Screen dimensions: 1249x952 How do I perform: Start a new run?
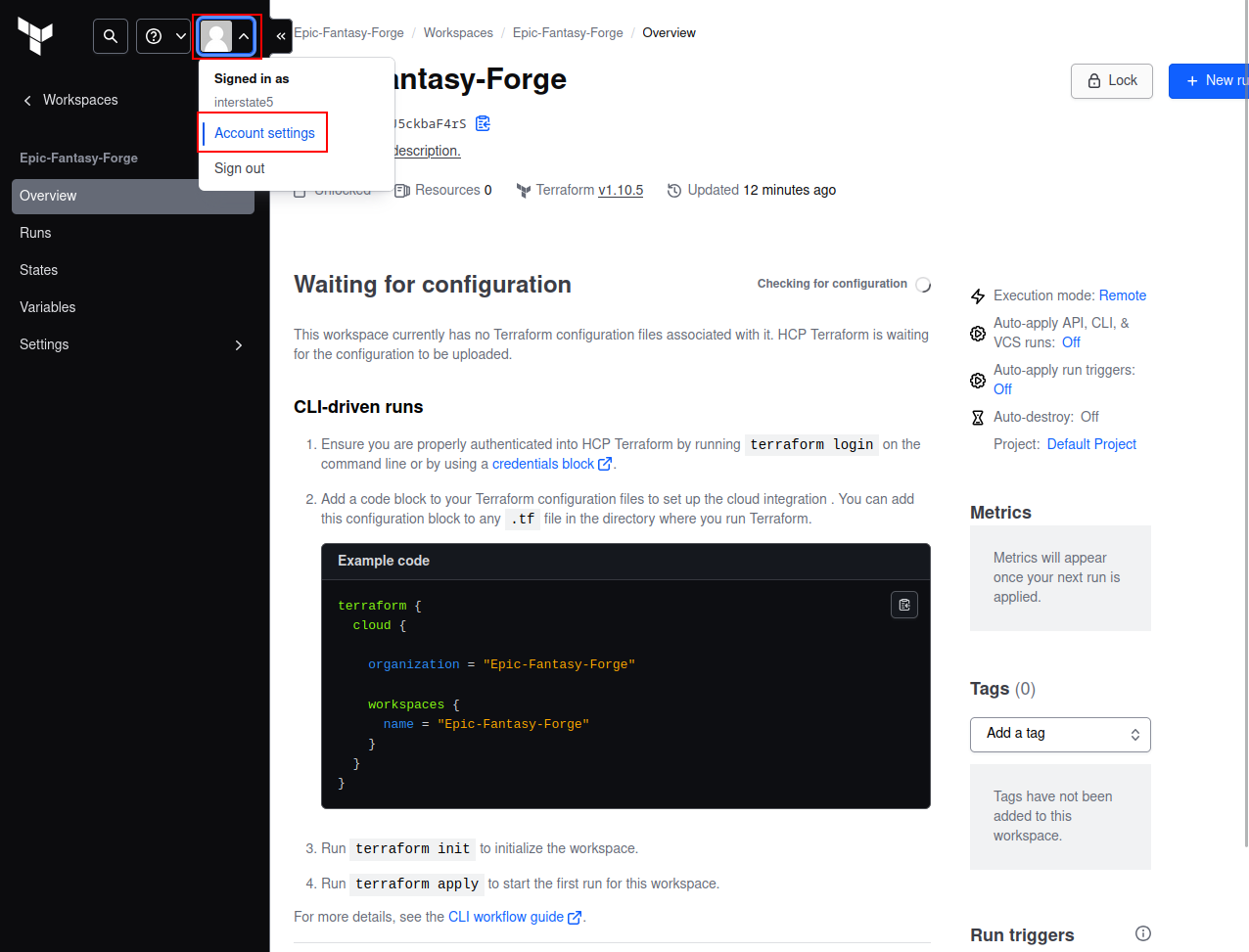point(1209,81)
